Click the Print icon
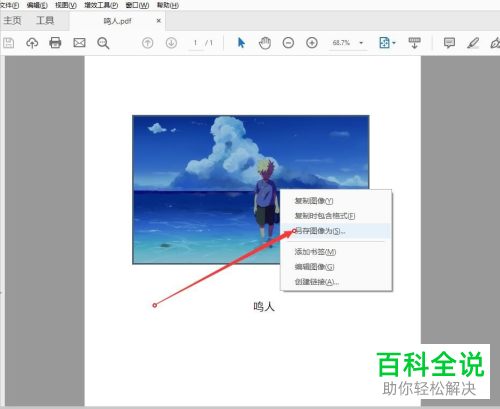The image size is (500, 409). coord(55,43)
